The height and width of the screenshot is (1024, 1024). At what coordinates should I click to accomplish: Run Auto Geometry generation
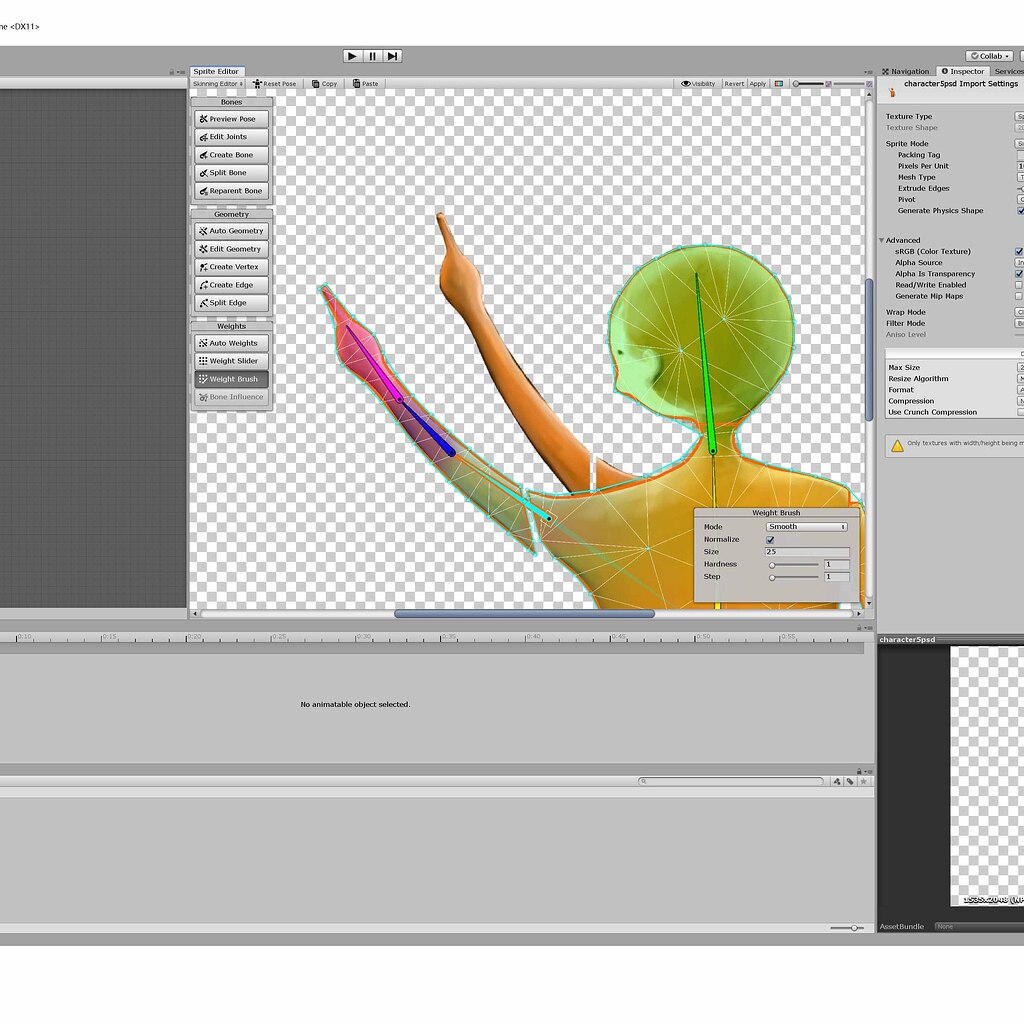231,230
